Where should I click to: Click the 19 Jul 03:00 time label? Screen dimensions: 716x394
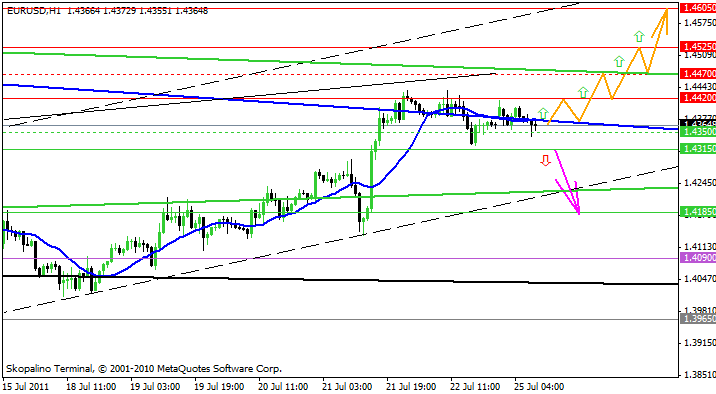click(155, 387)
